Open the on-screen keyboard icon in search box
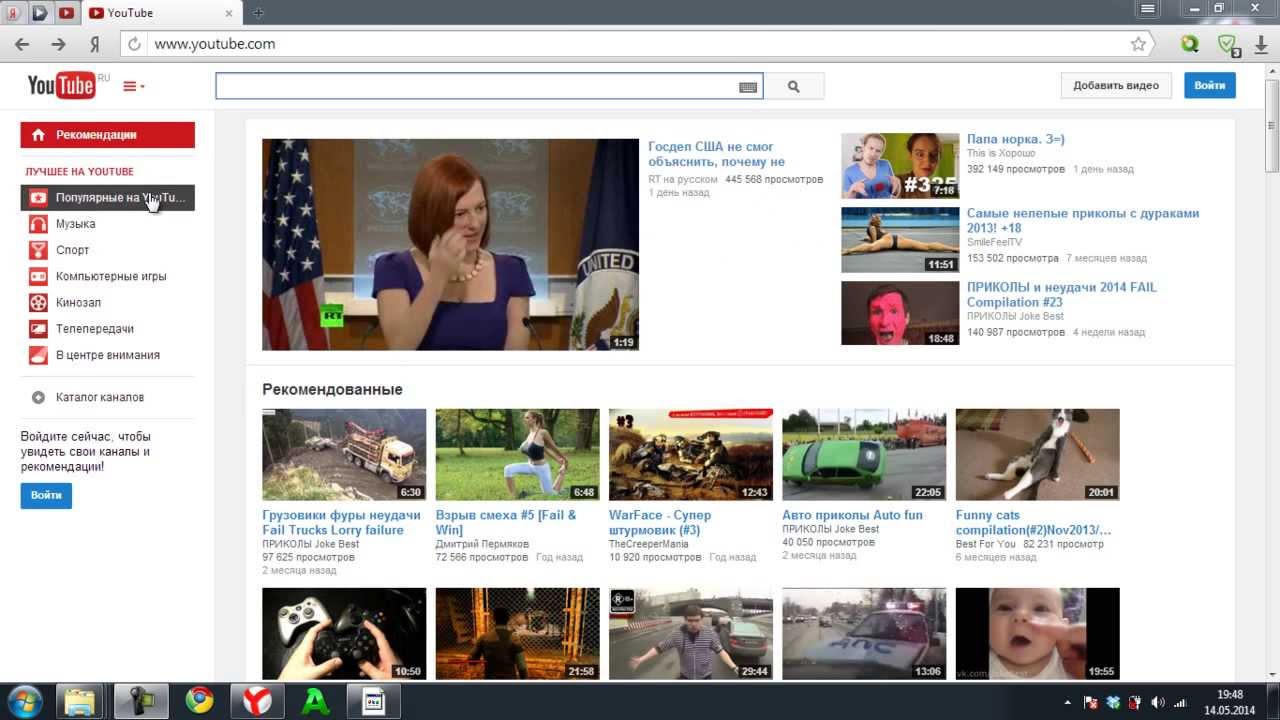Viewport: 1280px width, 720px height. 747,87
